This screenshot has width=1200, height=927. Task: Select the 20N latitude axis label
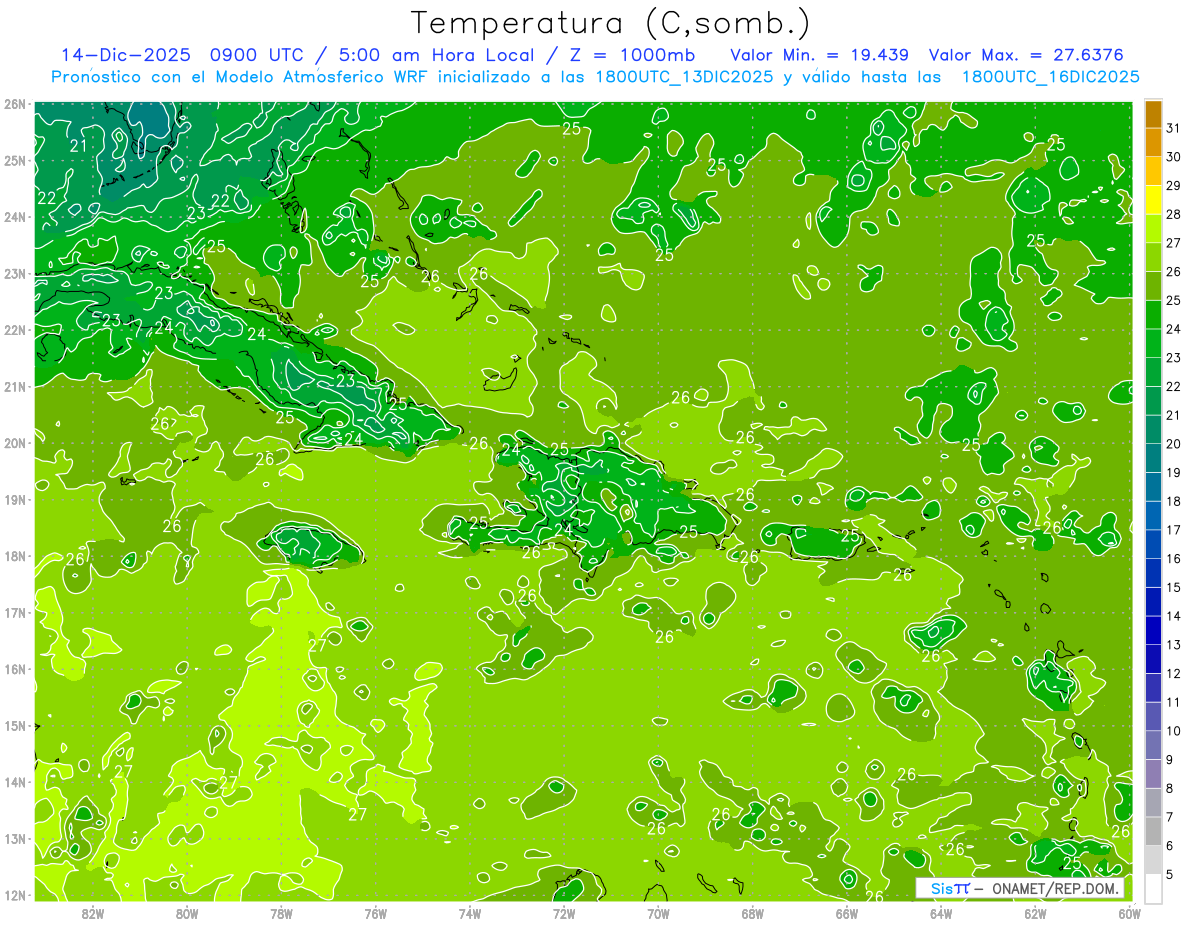click(15, 443)
